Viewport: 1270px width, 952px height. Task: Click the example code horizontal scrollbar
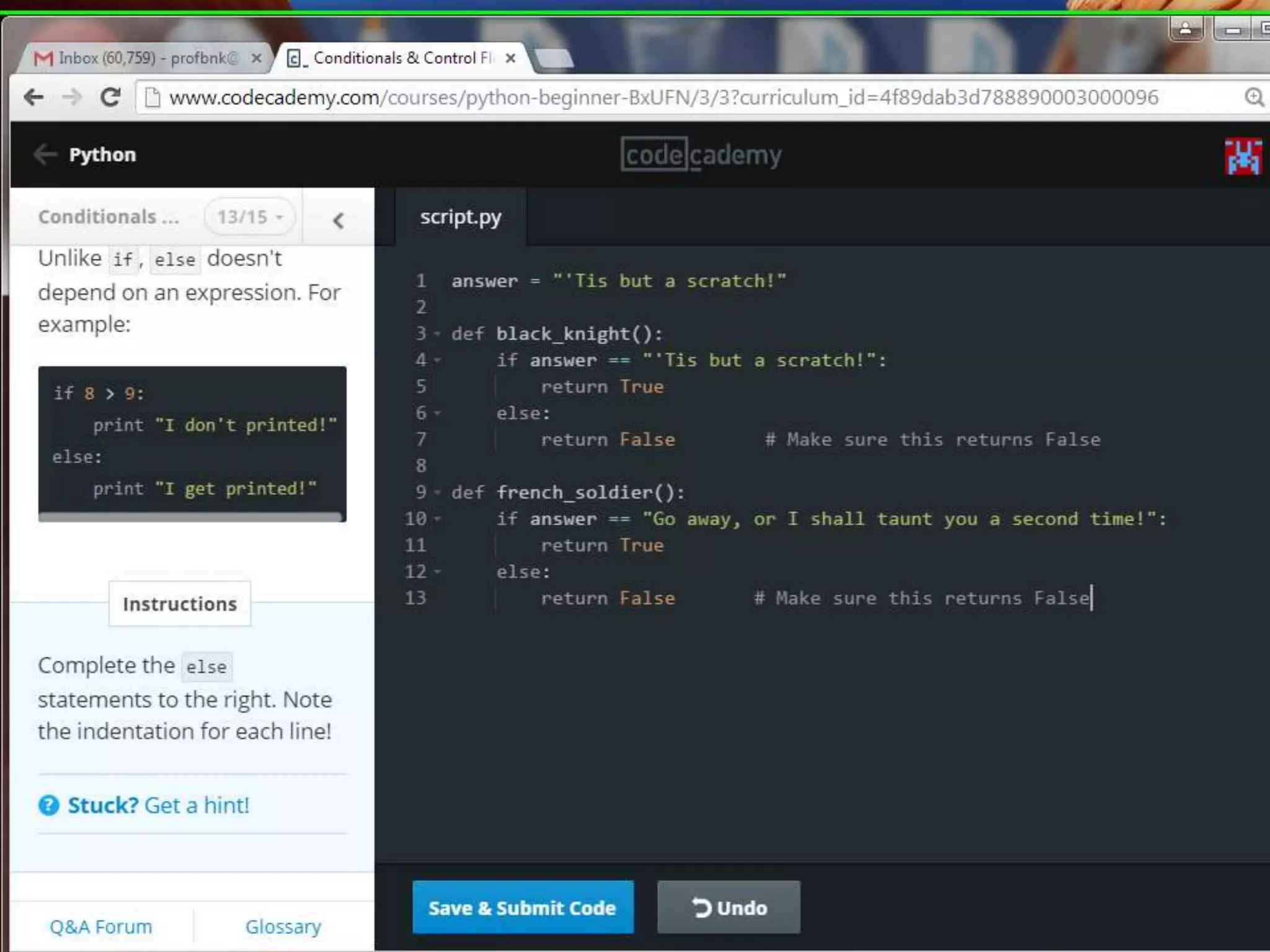pyautogui.click(x=190, y=516)
